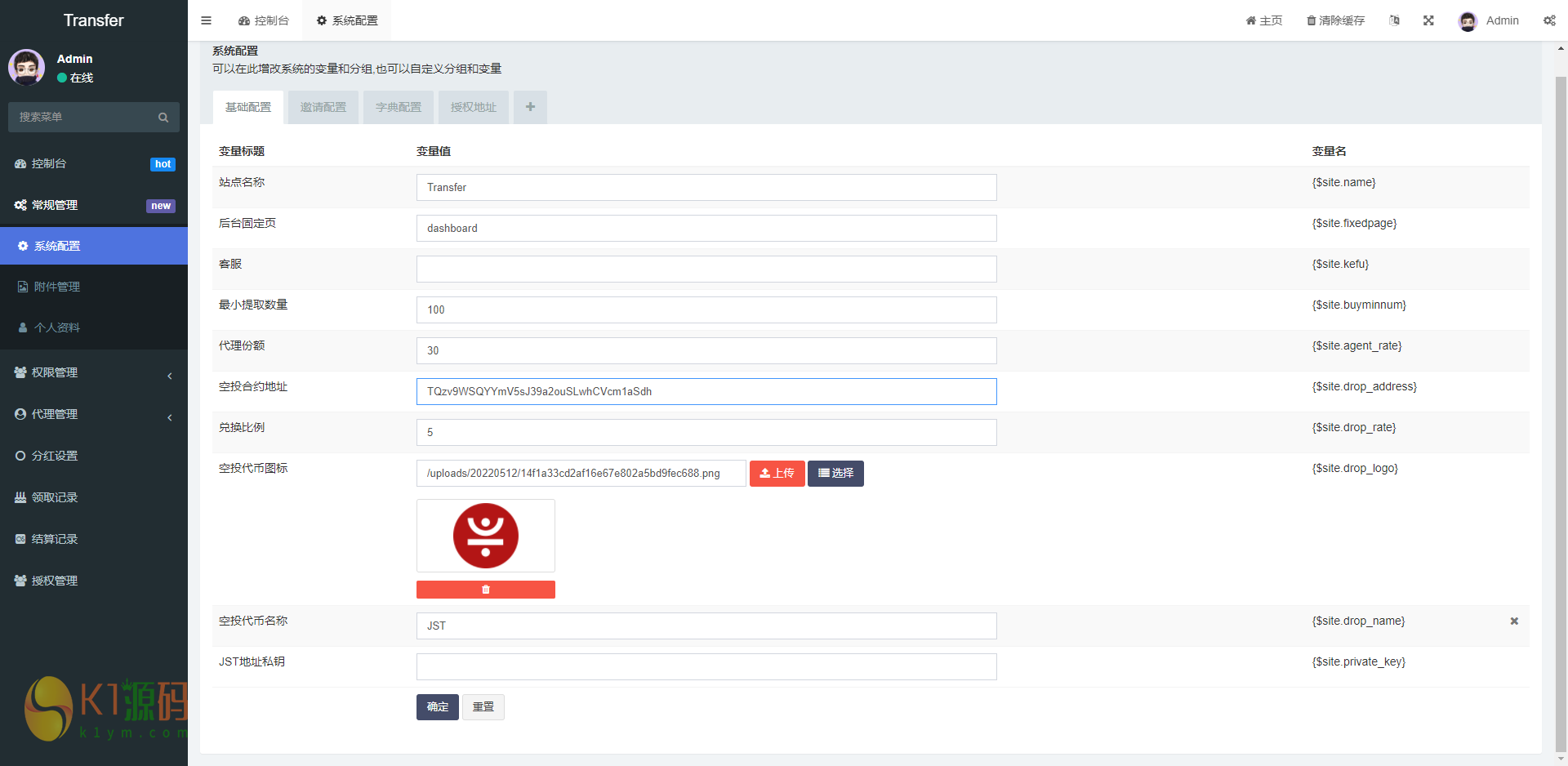
Task: Toggle the sidebar hamburger menu icon
Action: [206, 20]
